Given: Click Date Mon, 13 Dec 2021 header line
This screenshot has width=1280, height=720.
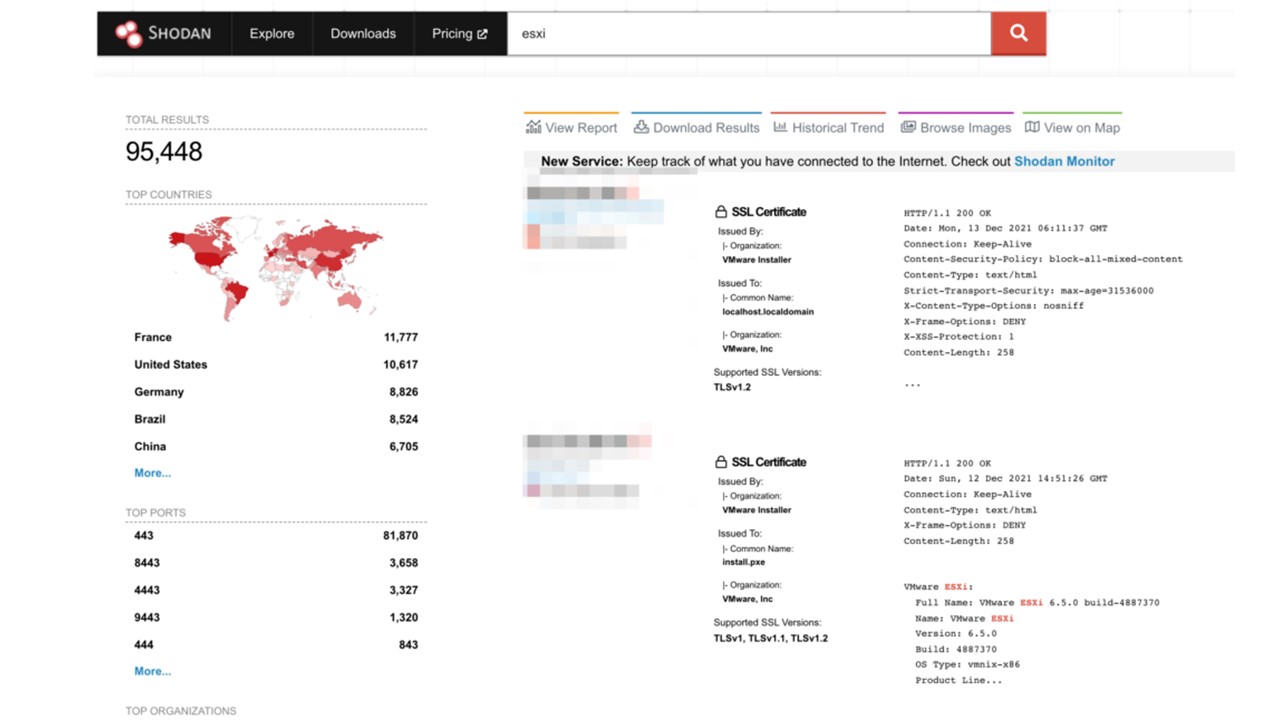Looking at the screenshot, I should tap(1005, 228).
